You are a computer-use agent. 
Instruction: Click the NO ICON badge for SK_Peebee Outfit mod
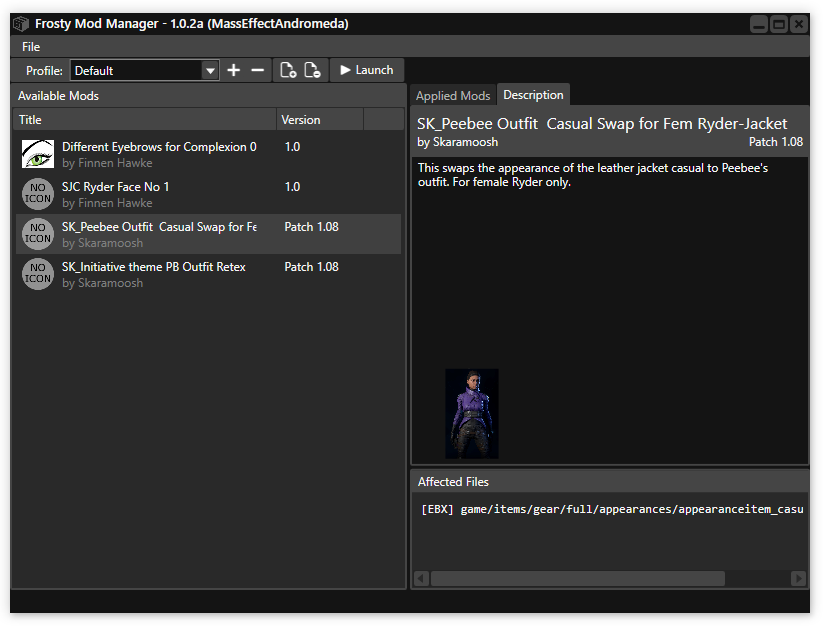point(38,234)
